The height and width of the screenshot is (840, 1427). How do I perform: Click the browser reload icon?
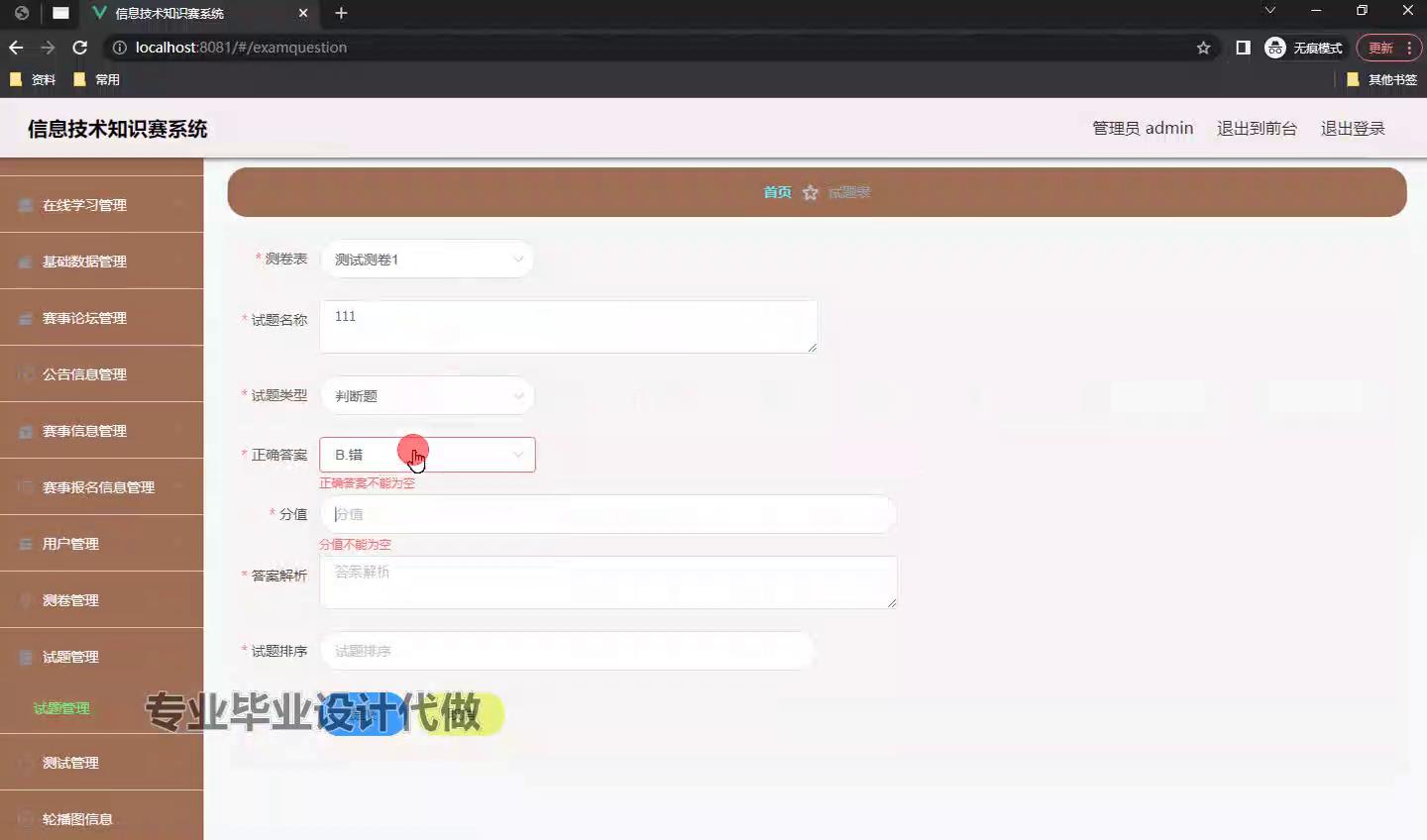(80, 48)
